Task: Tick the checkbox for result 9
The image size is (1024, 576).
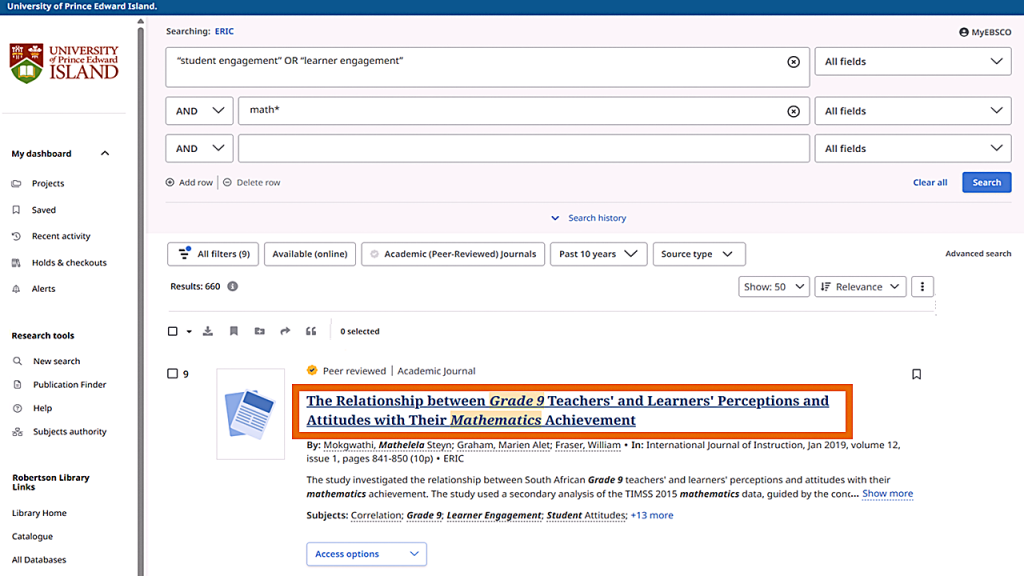Action: tap(172, 374)
